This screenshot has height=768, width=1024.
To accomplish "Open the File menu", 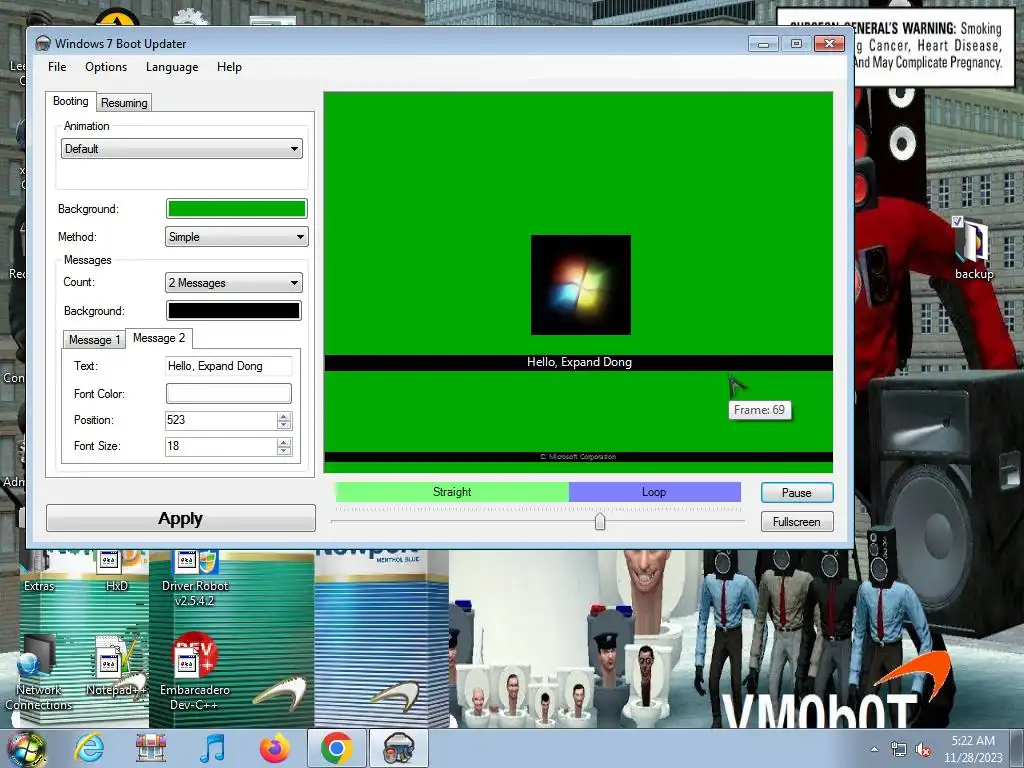I will 57,67.
